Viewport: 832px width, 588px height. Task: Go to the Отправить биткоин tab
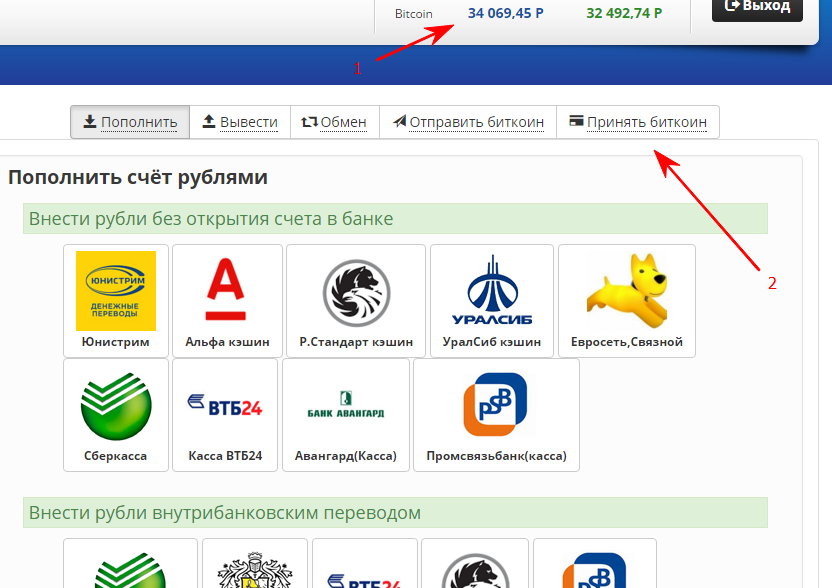pos(468,122)
